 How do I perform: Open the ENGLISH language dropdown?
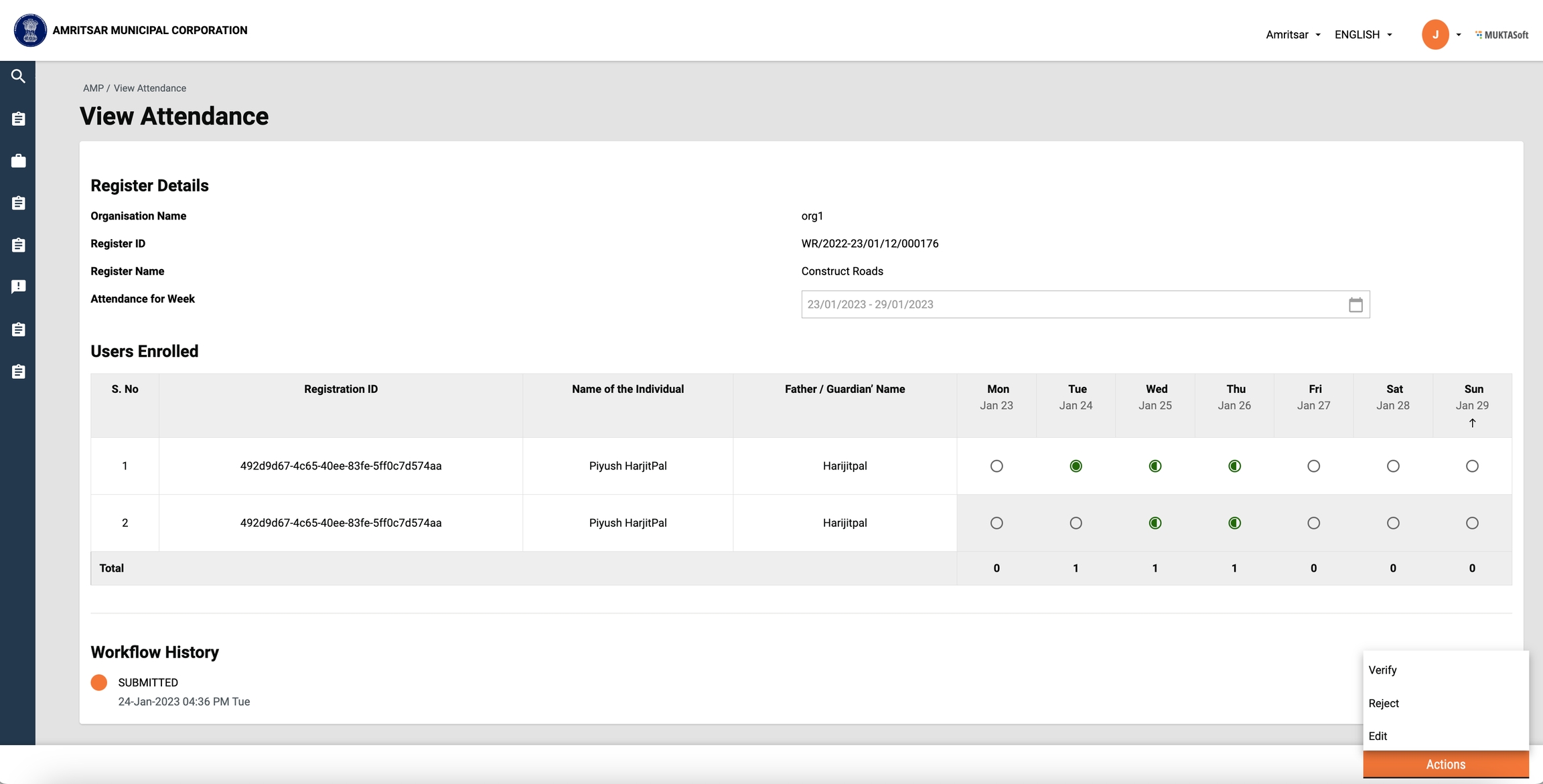tap(1364, 35)
